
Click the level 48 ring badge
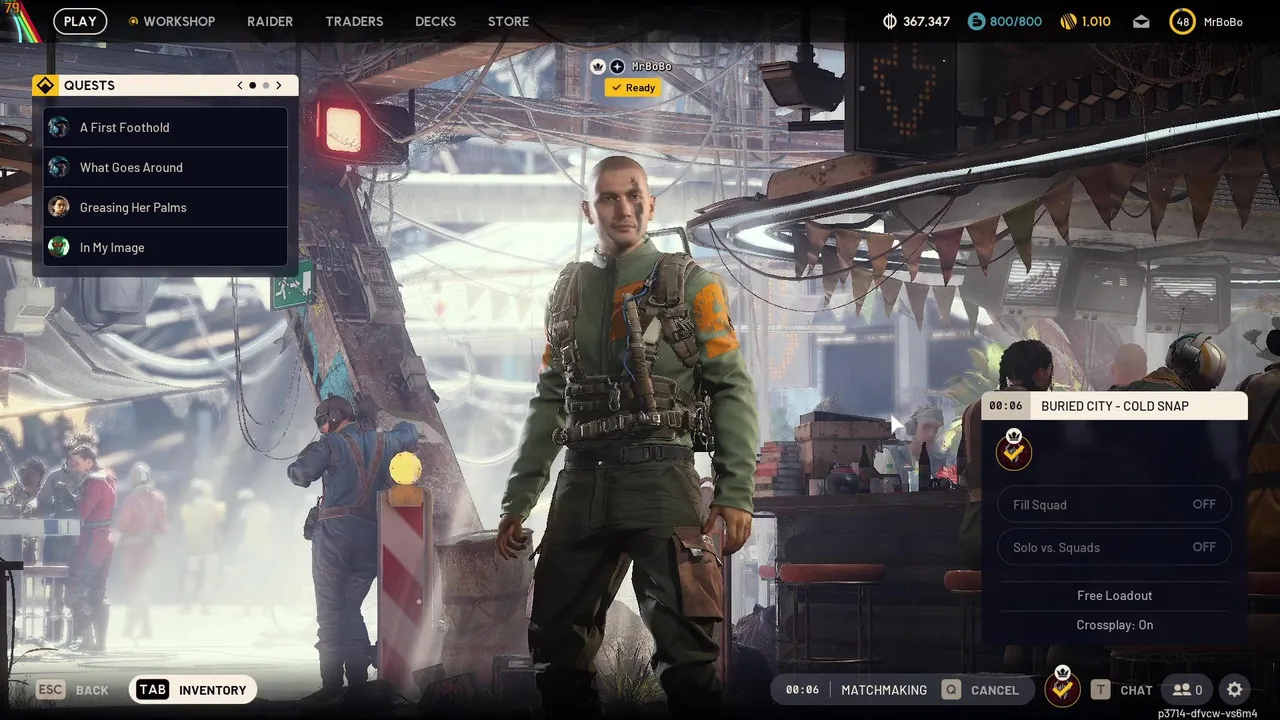click(1182, 21)
